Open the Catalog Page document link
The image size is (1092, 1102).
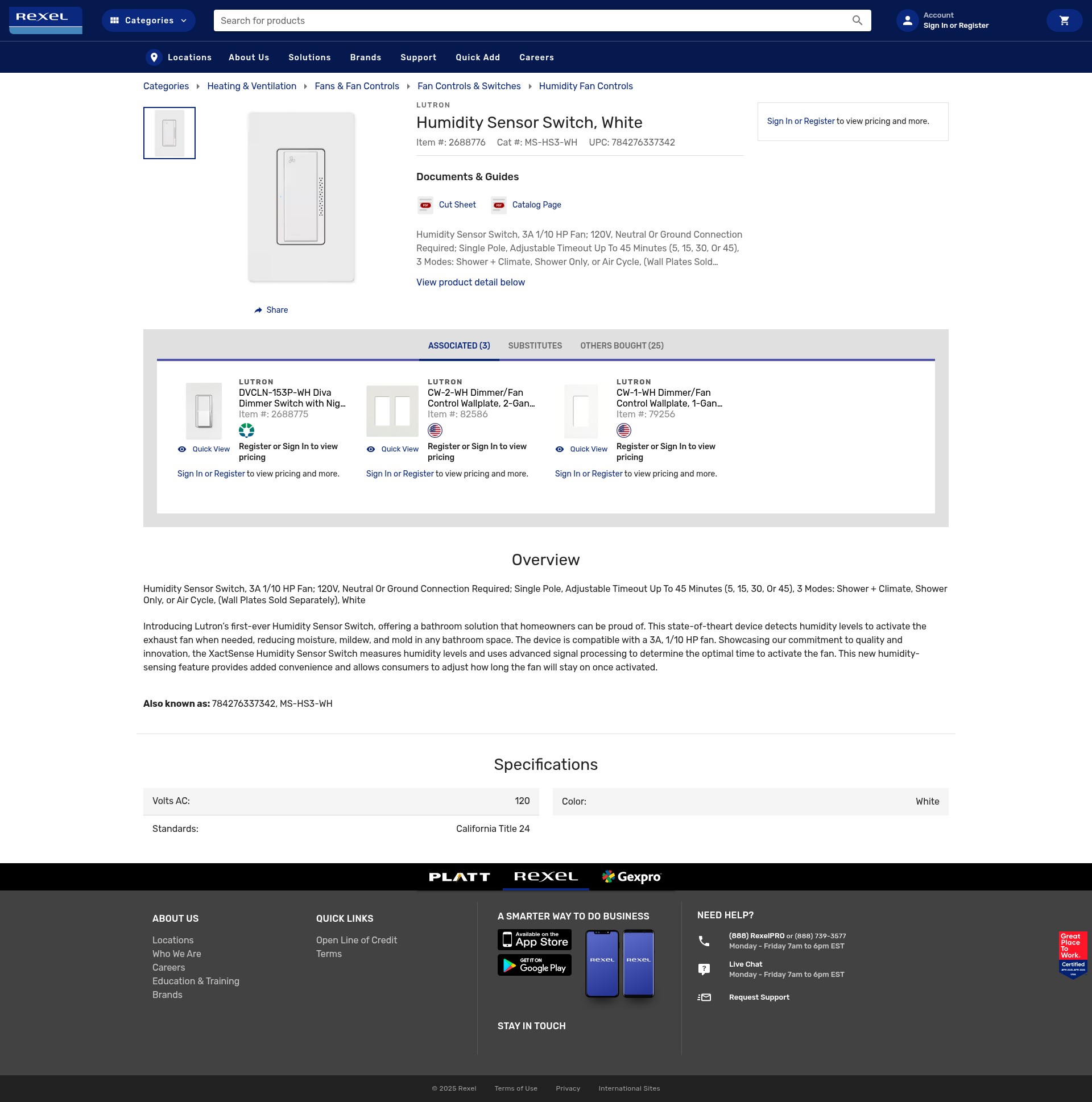[536, 205]
